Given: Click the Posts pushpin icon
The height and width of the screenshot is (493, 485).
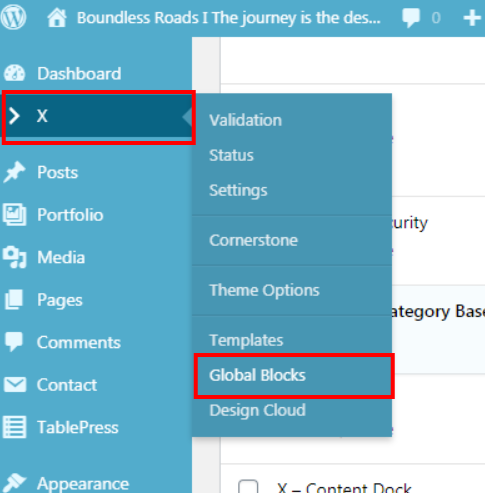Looking at the screenshot, I should pos(14,172).
